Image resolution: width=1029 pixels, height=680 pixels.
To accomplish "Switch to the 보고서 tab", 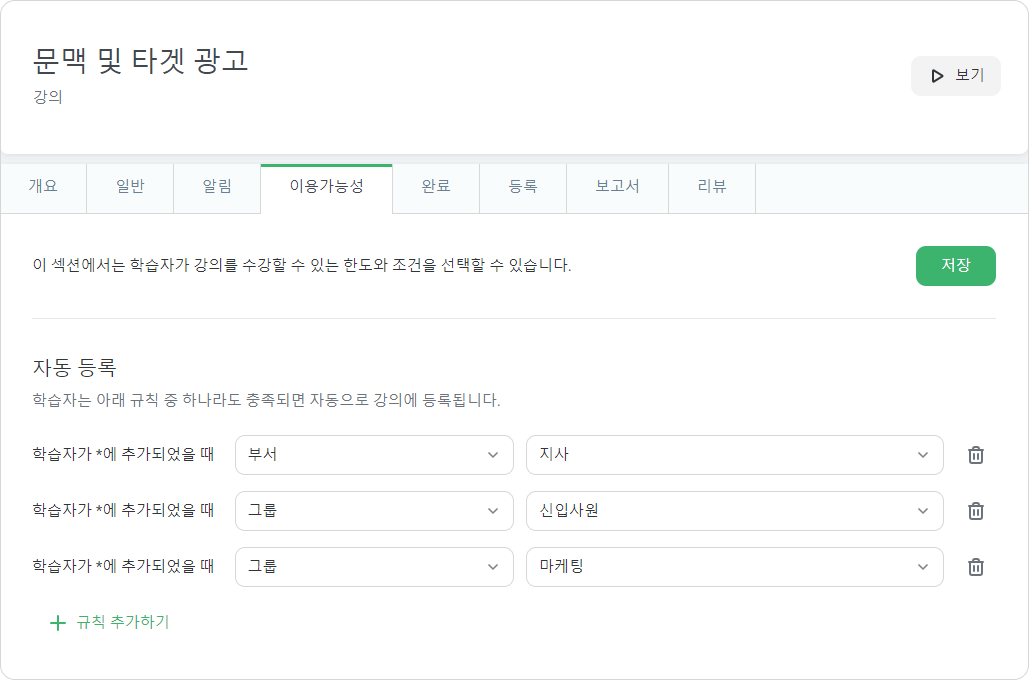I will 618,188.
